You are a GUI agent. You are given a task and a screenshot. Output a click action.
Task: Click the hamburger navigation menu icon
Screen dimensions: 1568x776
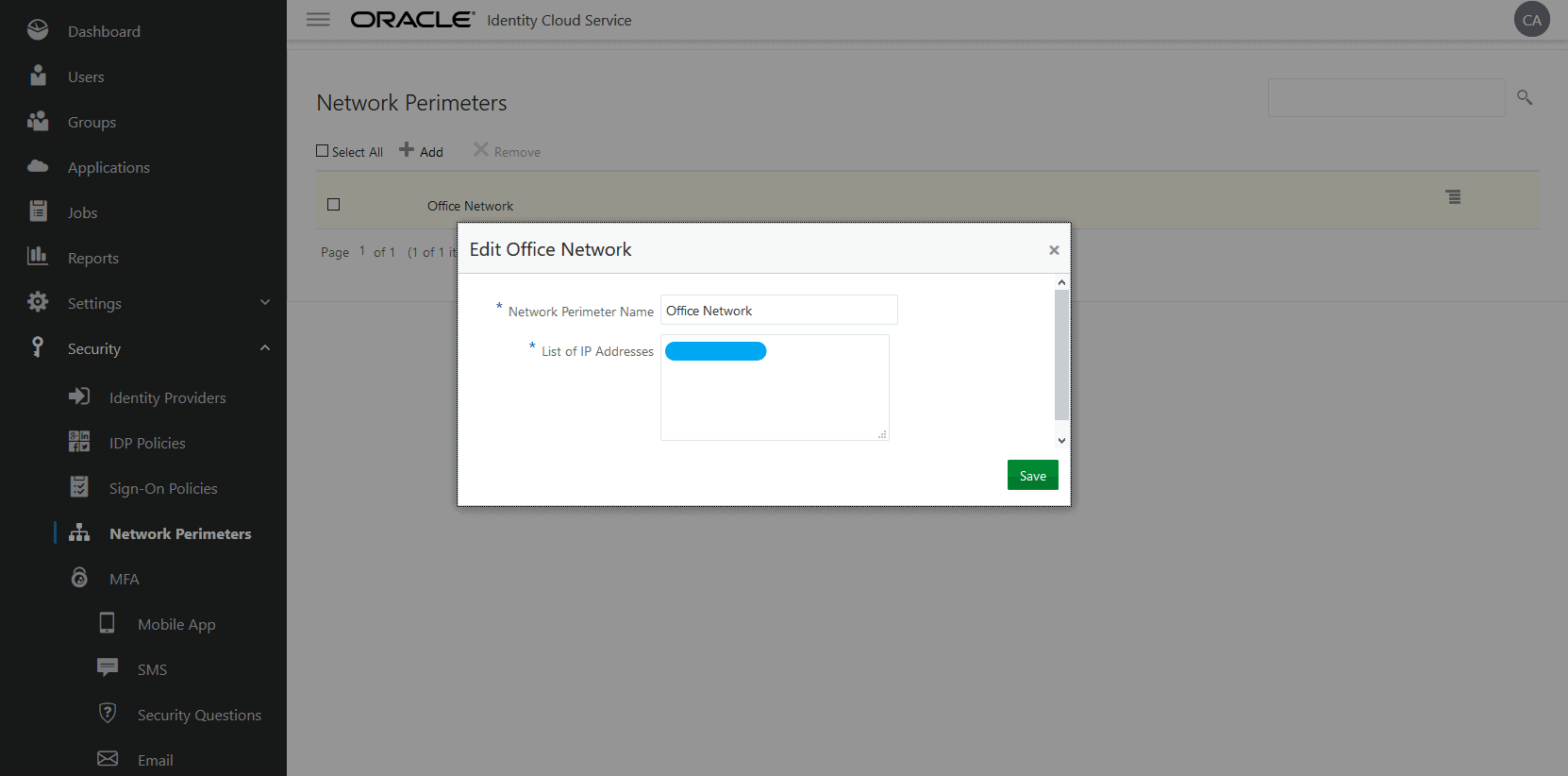(x=318, y=20)
